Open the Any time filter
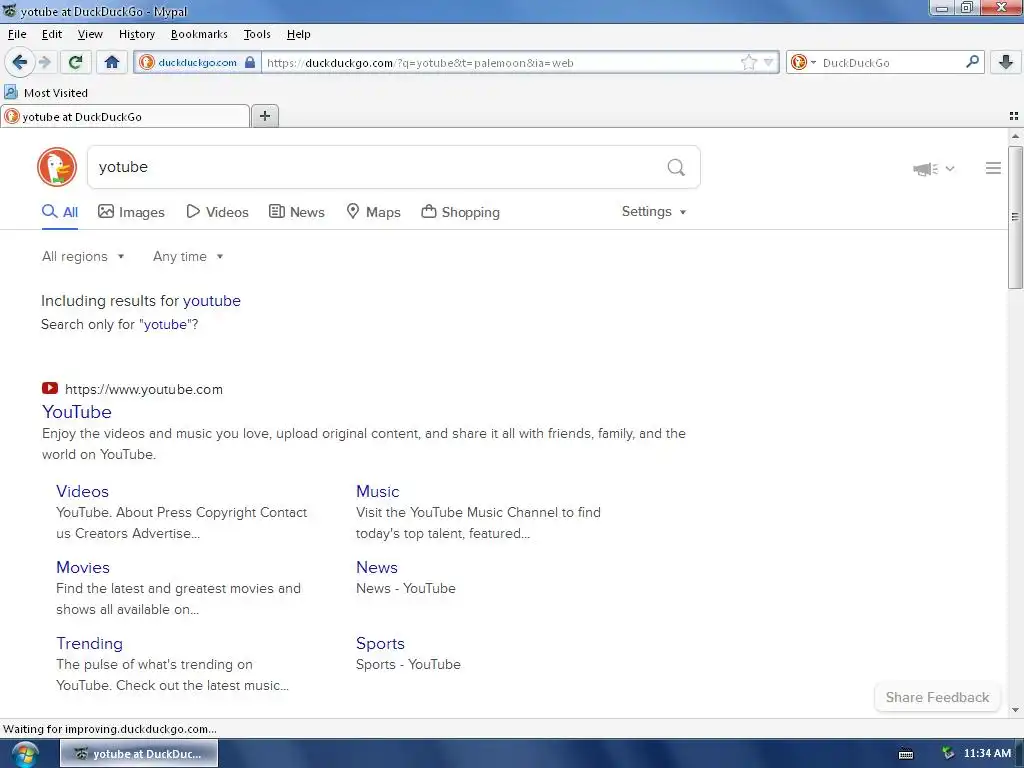The image size is (1024, 768). (x=188, y=257)
